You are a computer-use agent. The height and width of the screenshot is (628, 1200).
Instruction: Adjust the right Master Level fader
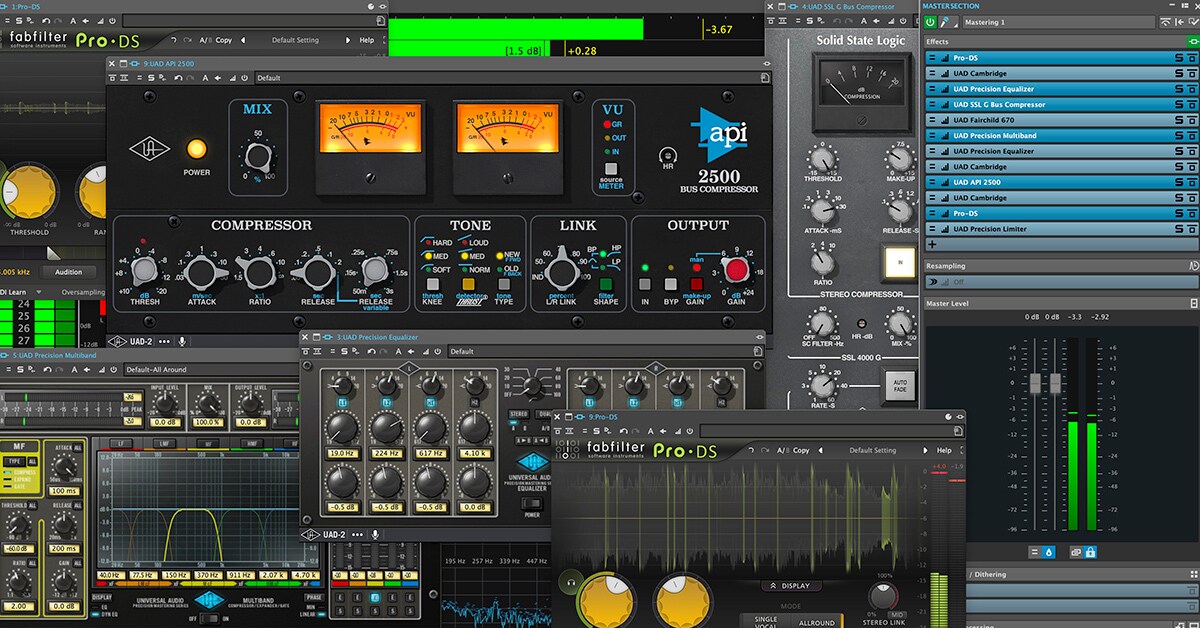pyautogui.click(x=1053, y=384)
